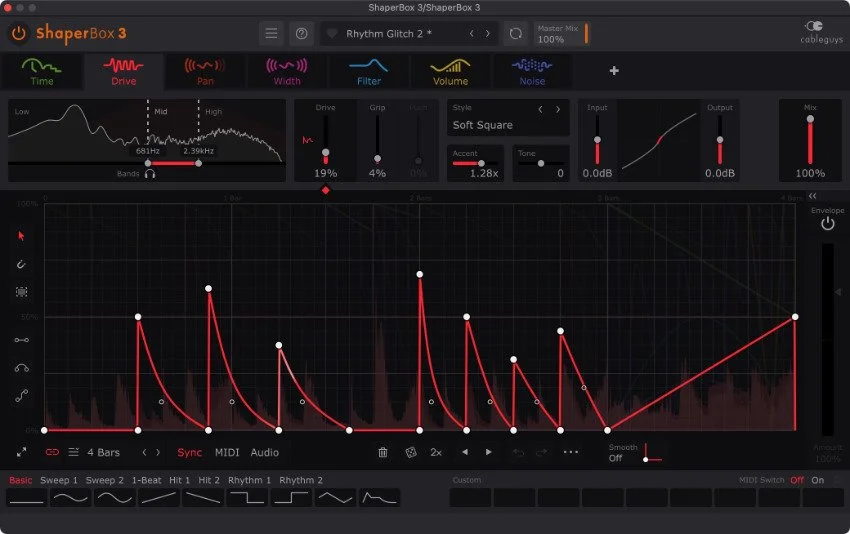This screenshot has width=850, height=534.
Task: Click the Output gain slider
Action: click(720, 140)
